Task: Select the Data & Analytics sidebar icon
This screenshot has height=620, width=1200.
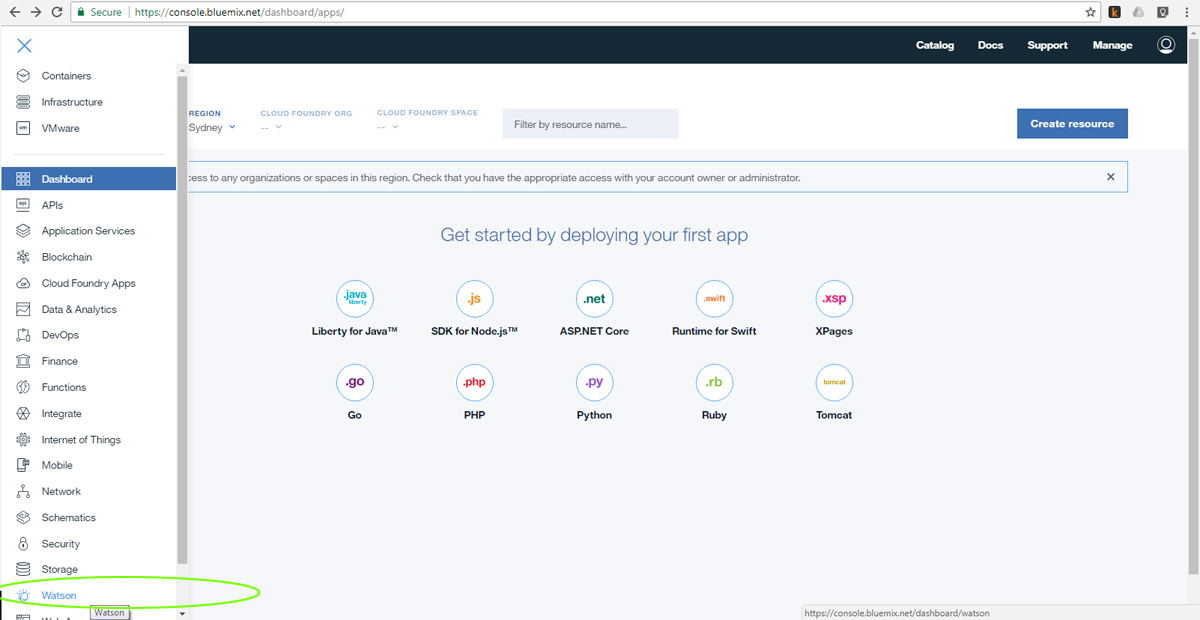Action: point(23,309)
